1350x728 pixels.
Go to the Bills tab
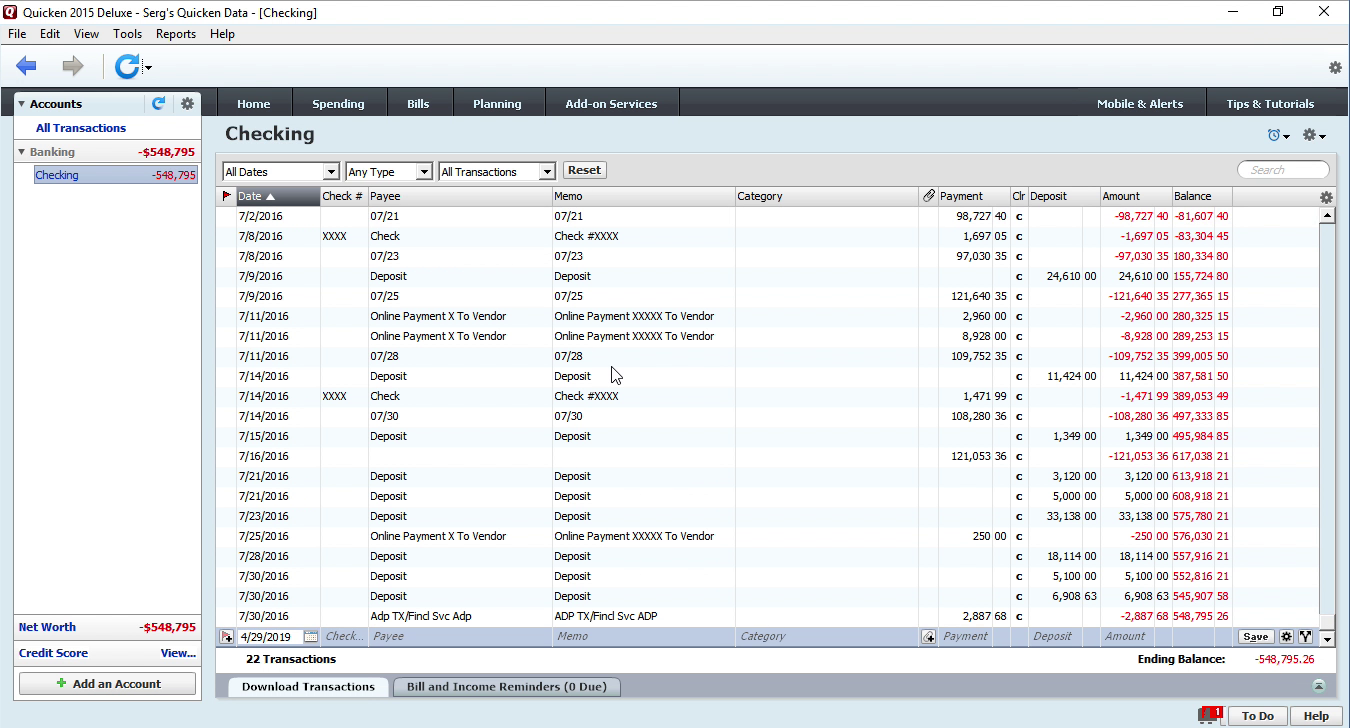(418, 103)
